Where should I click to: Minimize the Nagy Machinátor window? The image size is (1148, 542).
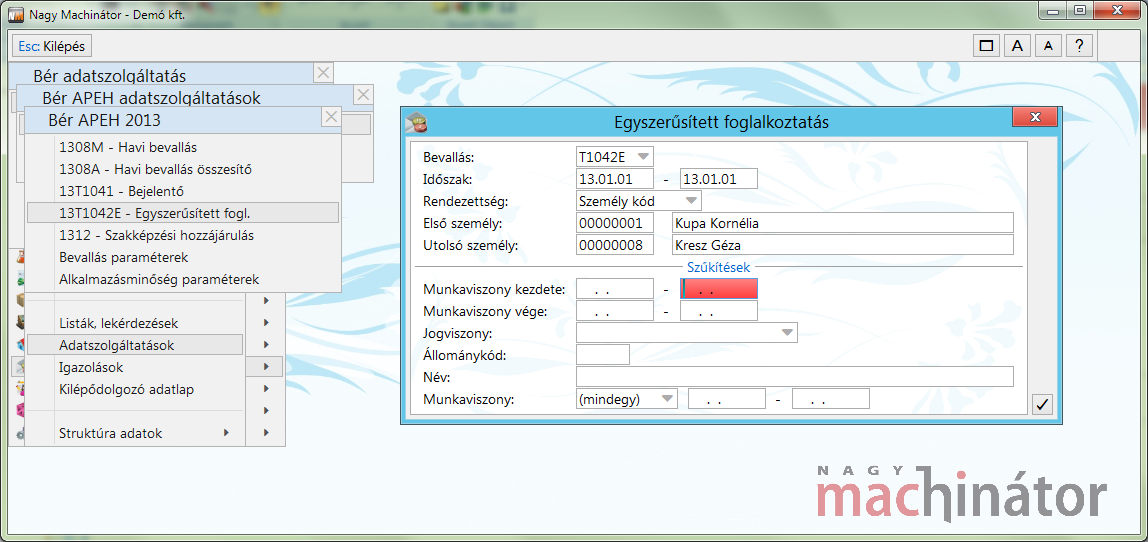(x=1054, y=10)
